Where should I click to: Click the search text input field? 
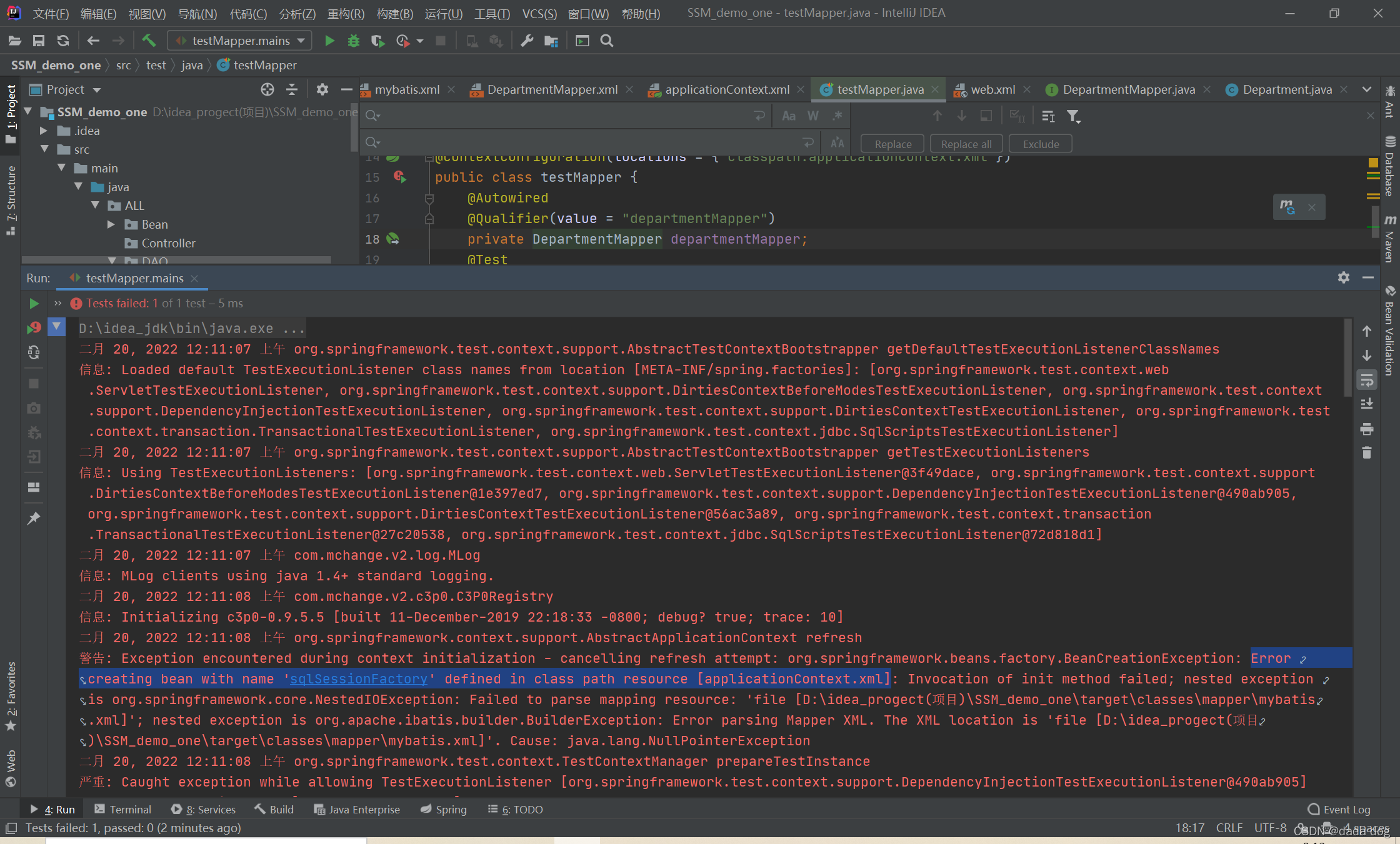pyautogui.click(x=562, y=116)
